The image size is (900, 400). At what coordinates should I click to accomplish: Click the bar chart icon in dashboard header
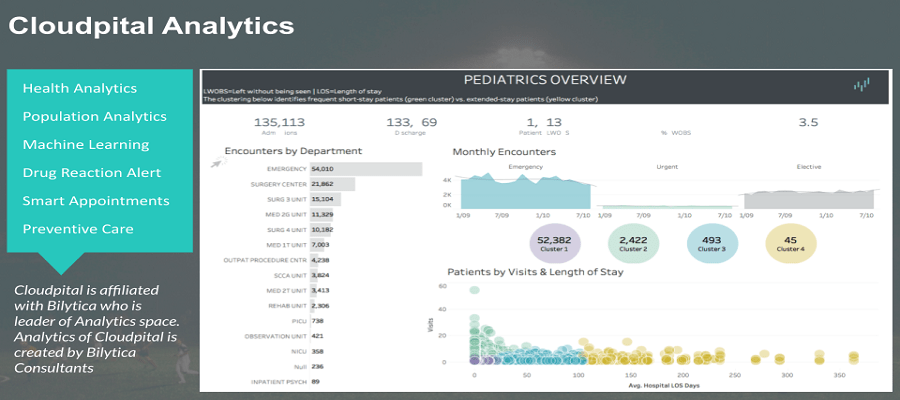[861, 86]
